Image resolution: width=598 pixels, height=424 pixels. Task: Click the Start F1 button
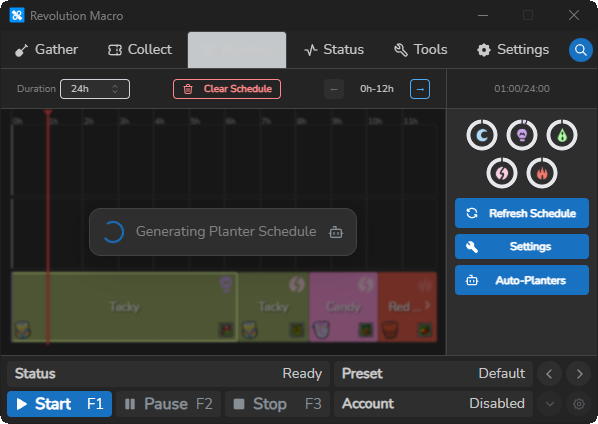point(59,404)
